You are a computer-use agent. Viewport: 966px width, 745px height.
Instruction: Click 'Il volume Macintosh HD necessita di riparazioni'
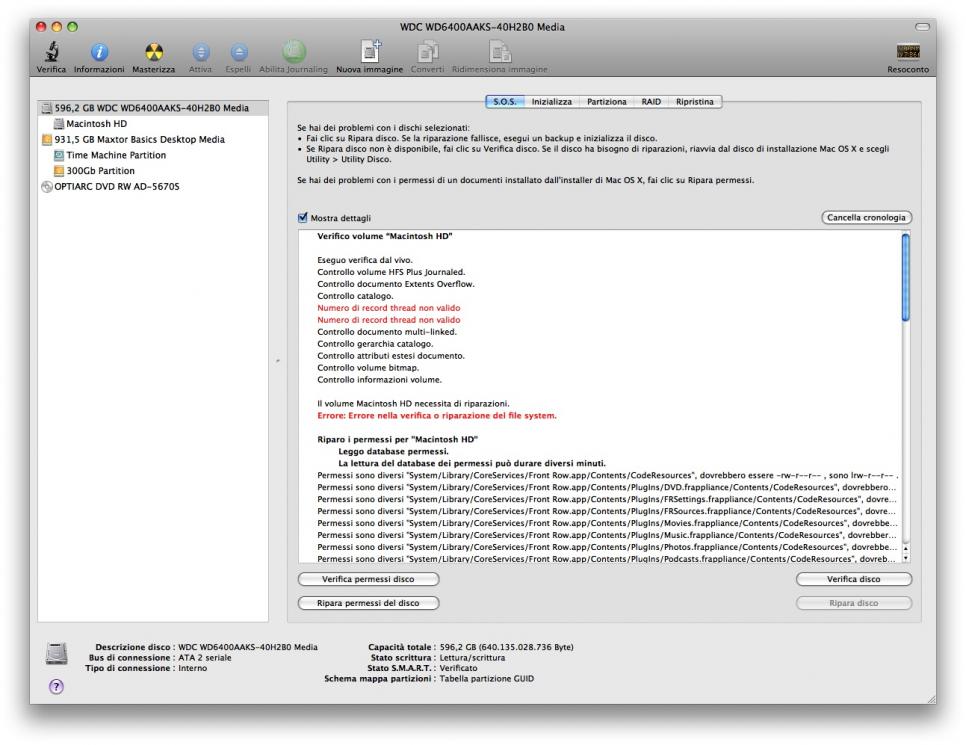[x=413, y=404]
